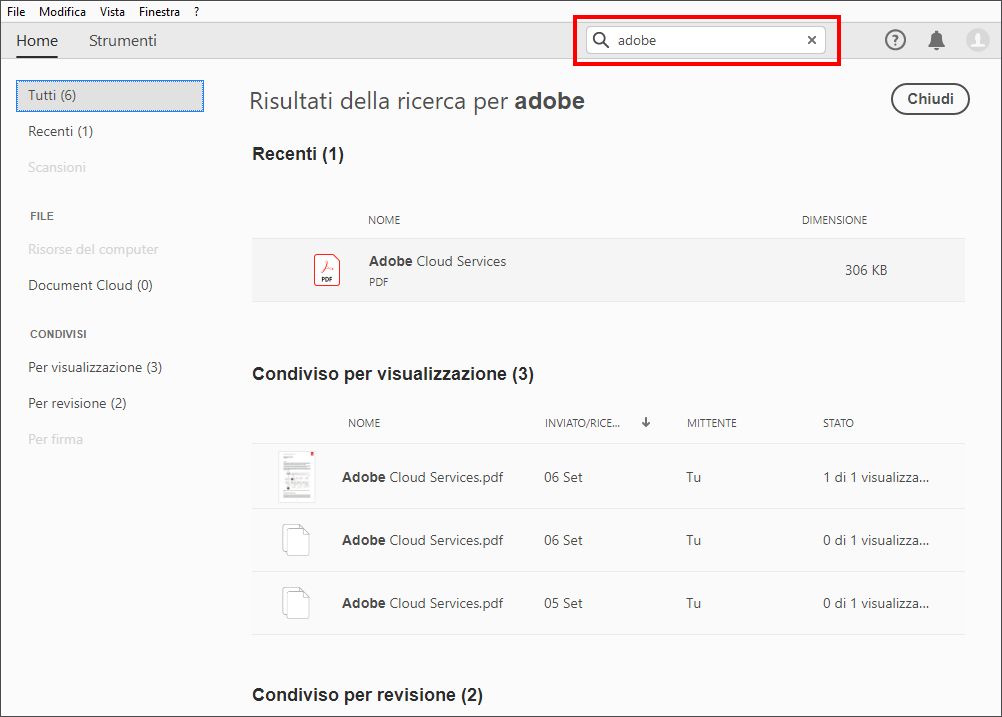Sort by DIMENSIONE column header
Image resolution: width=1002 pixels, height=717 pixels.
(x=835, y=220)
